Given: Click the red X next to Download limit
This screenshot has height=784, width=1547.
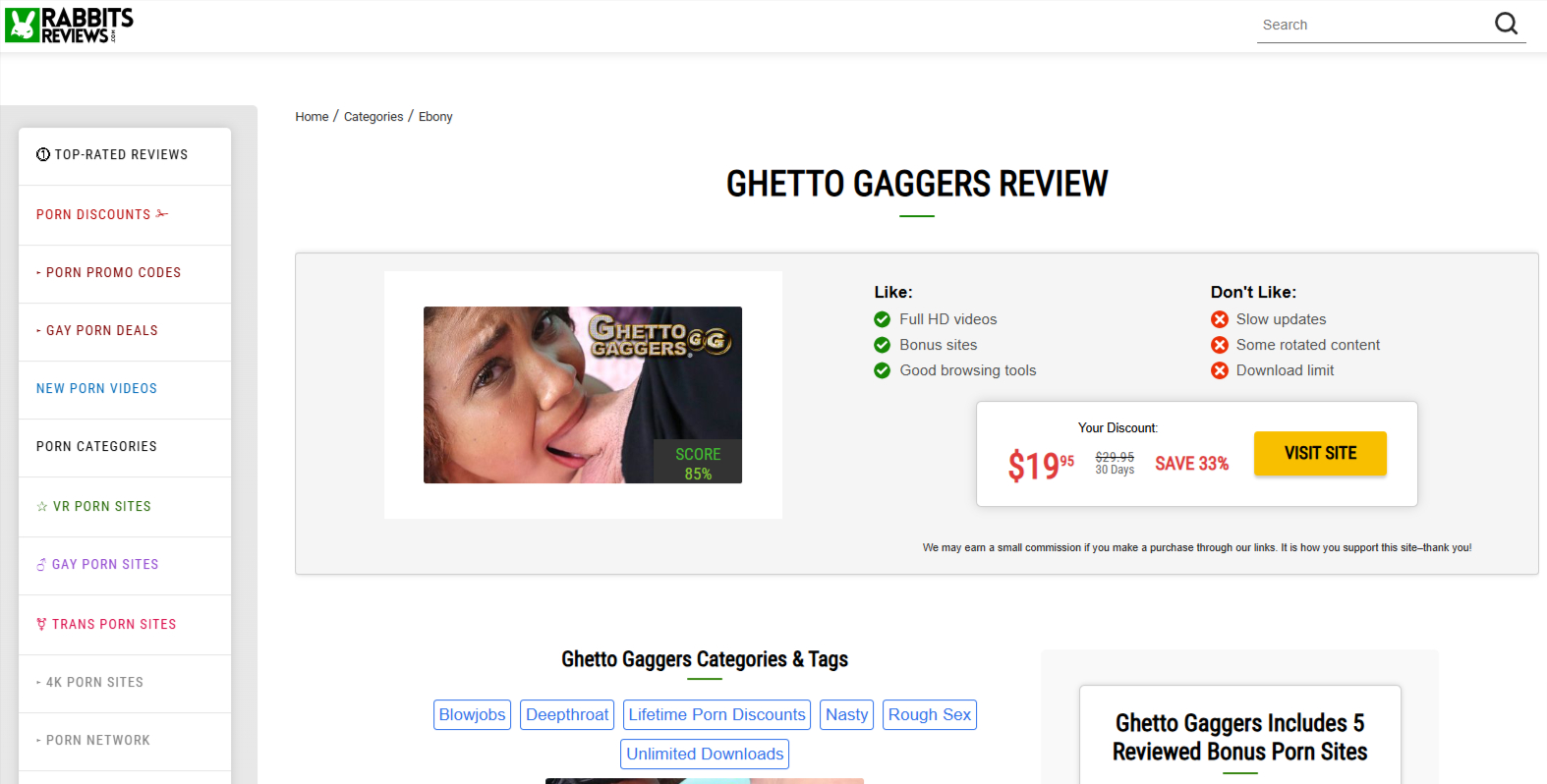Looking at the screenshot, I should click(x=1220, y=370).
